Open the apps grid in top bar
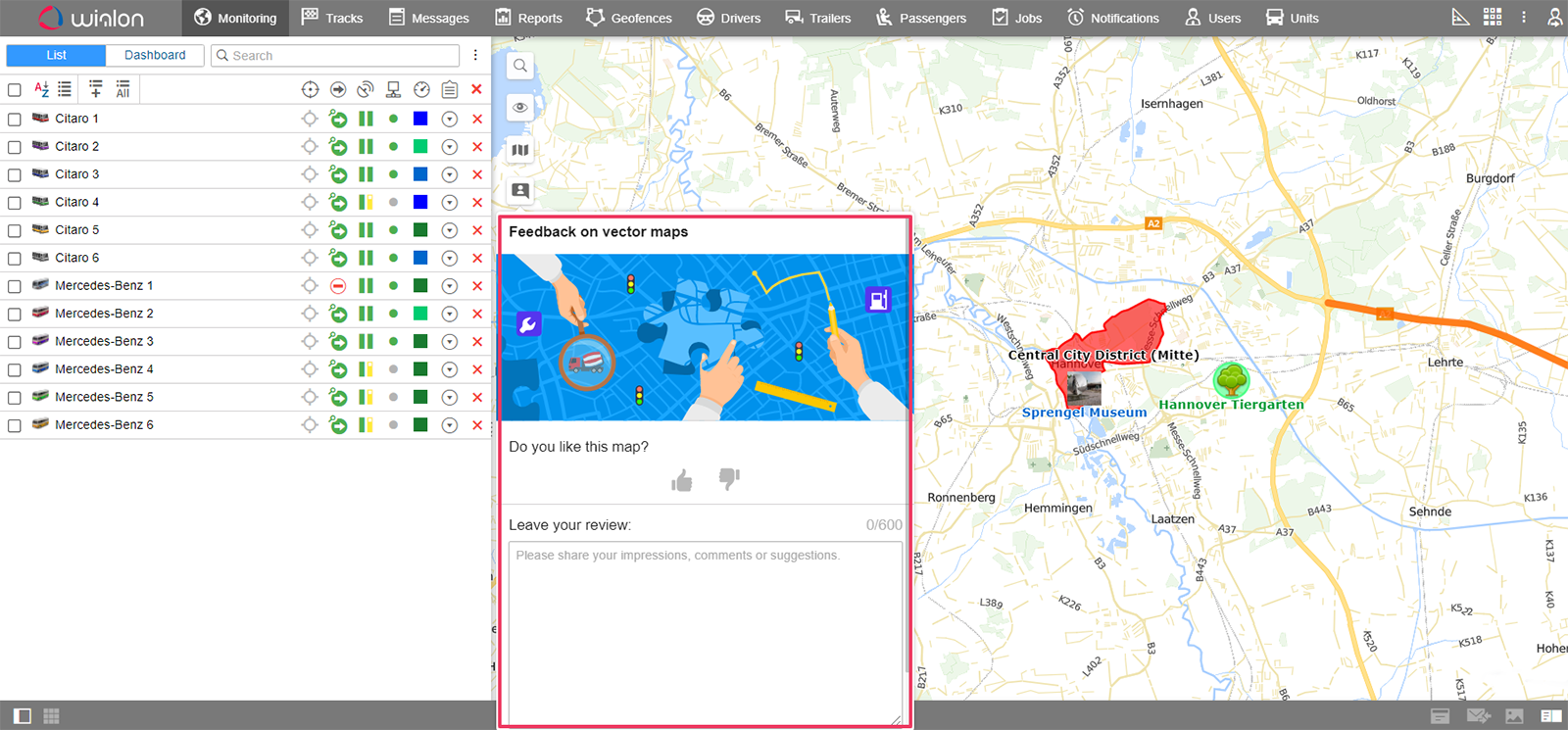1568x730 pixels. click(1493, 18)
